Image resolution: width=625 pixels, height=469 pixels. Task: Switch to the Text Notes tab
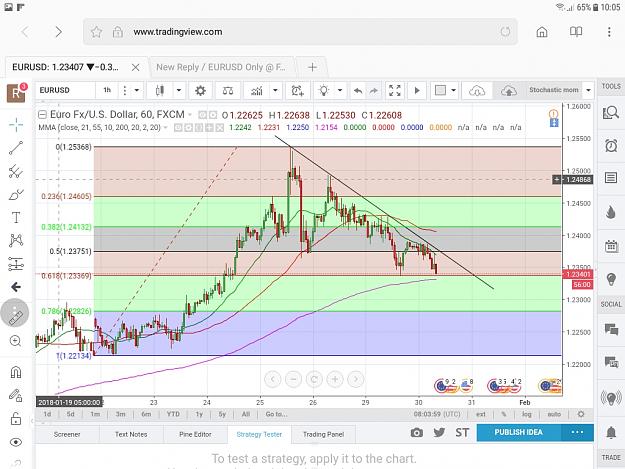[x=131, y=434]
